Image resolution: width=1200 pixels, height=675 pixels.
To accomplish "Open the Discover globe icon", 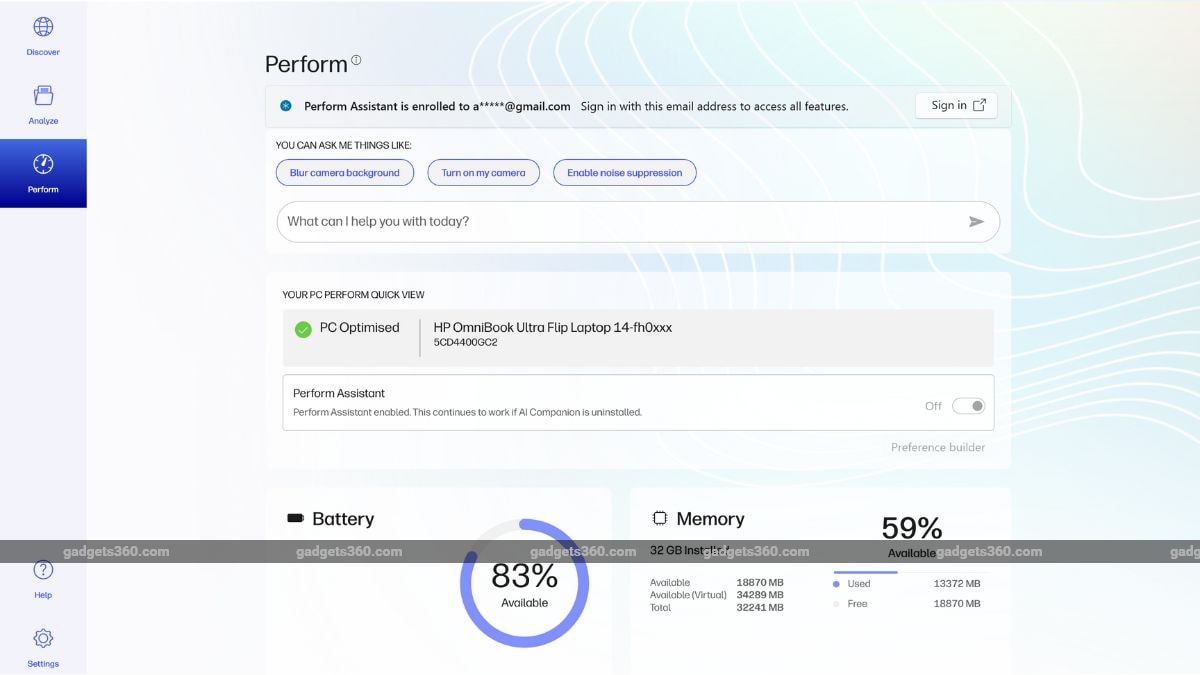I will 43,28.
